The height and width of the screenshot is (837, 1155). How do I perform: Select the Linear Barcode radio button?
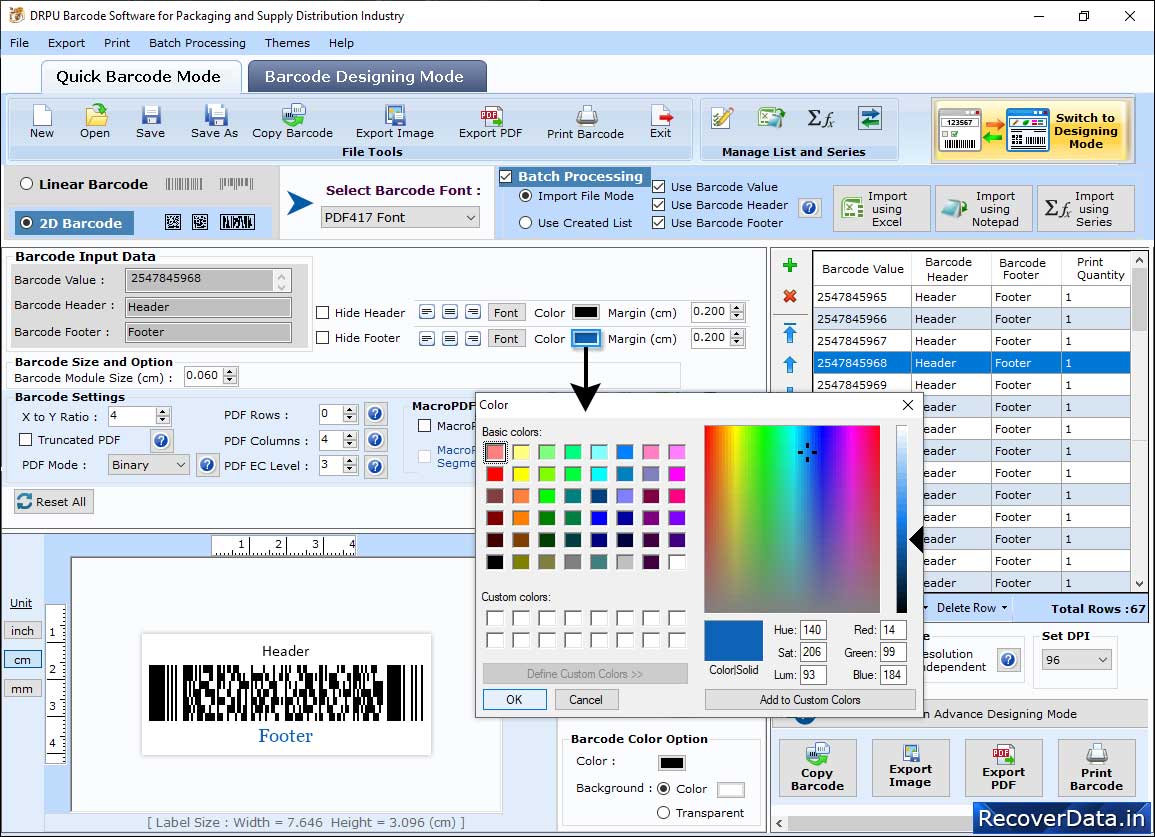click(27, 183)
